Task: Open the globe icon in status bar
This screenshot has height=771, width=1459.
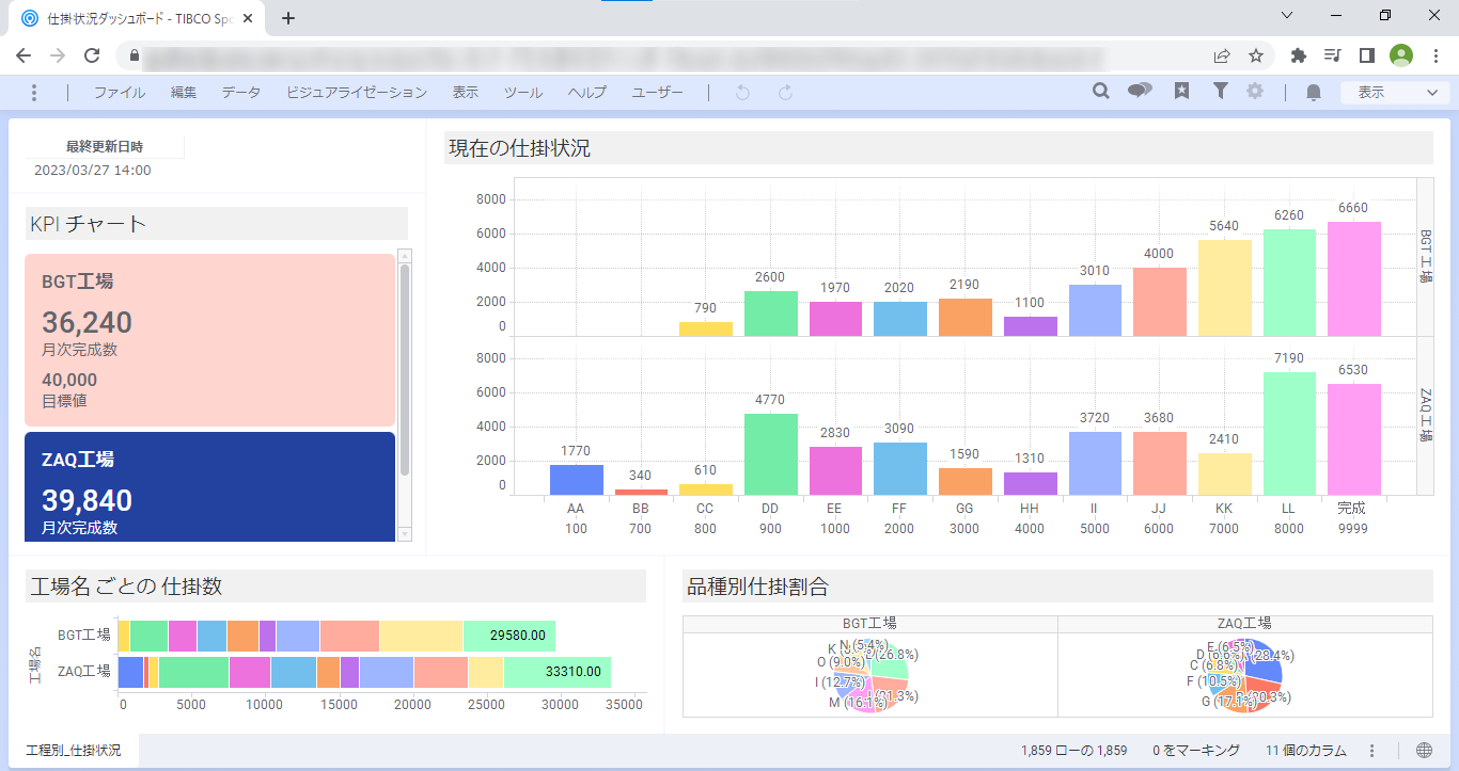Action: point(1425,751)
